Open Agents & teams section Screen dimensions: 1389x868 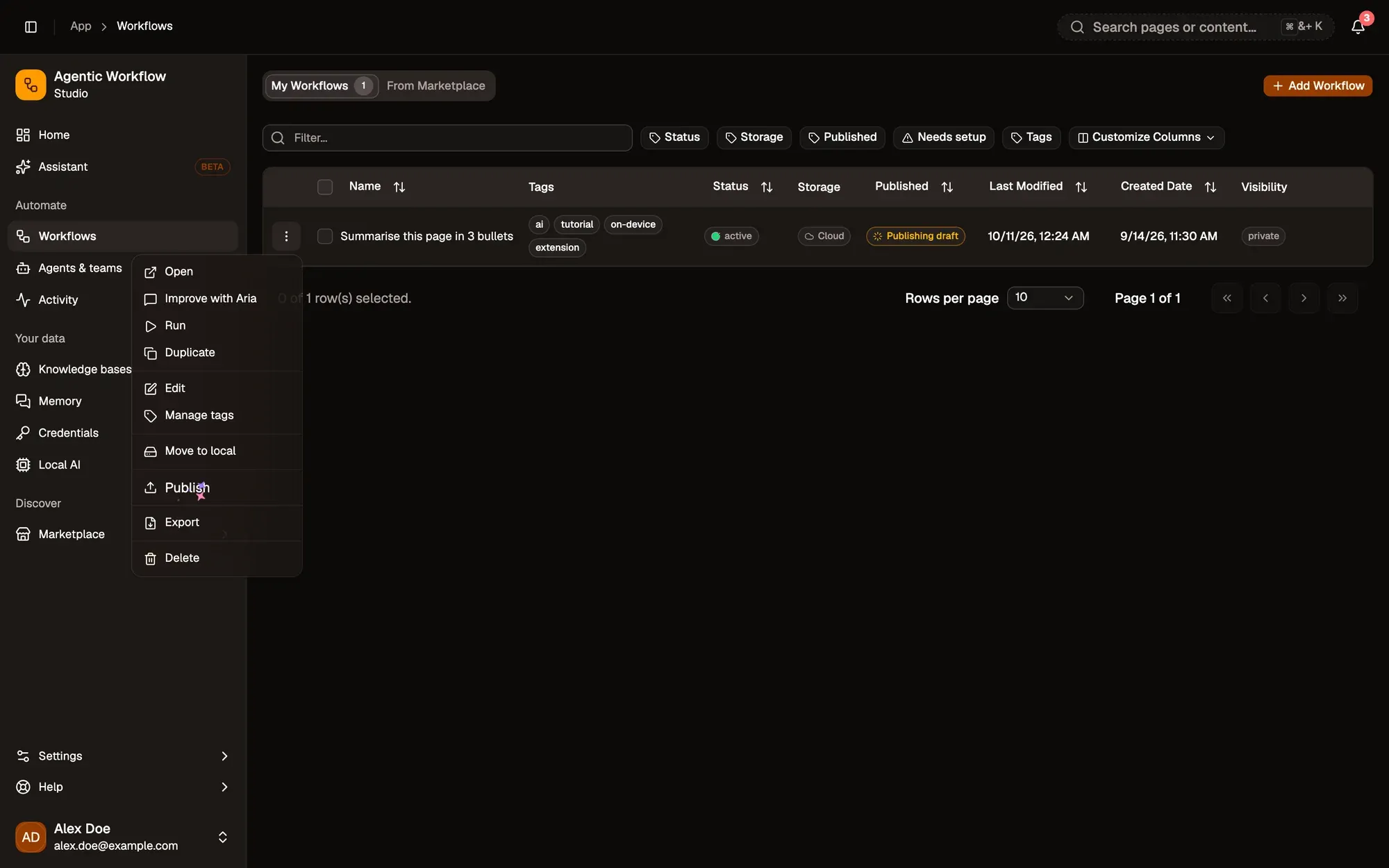[x=69, y=268]
